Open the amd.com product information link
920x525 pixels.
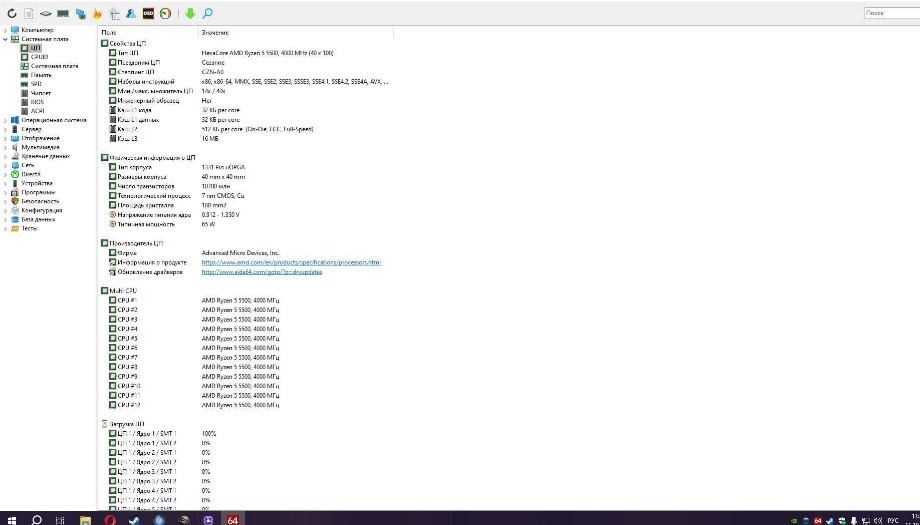(x=291, y=262)
